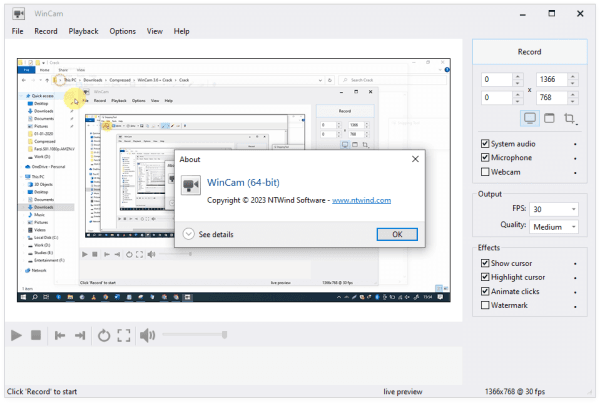This screenshot has height=403, width=600.
Task: Click the width field showing 1366
Action: pyautogui.click(x=552, y=79)
